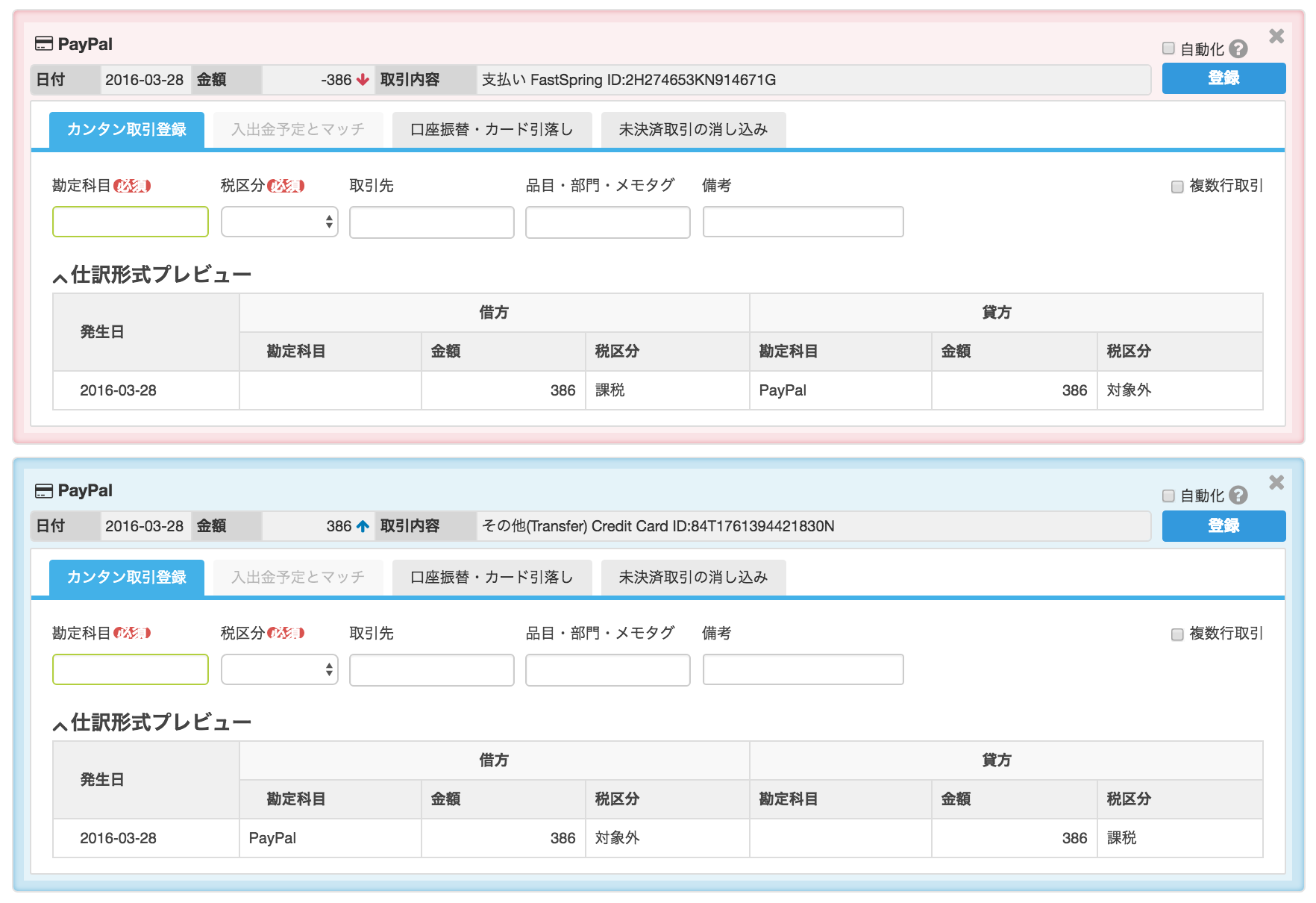Open the 税区分 dropdown in the FastSpring panel
Viewport: 1316px width, 903px height.
click(x=280, y=222)
